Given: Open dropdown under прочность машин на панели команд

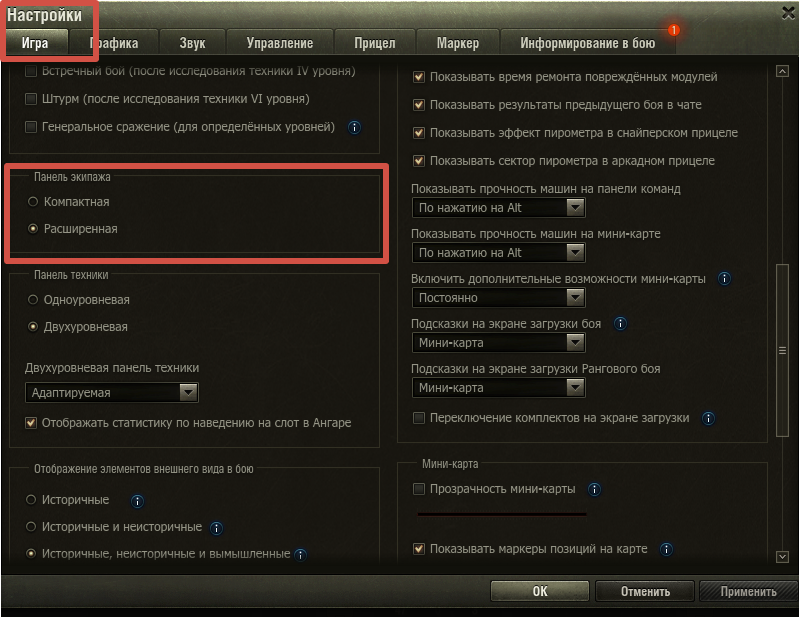Looking at the screenshot, I should 498,207.
